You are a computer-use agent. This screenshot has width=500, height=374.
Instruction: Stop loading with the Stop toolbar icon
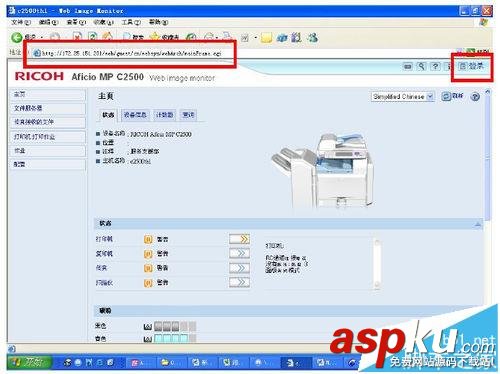point(77,37)
